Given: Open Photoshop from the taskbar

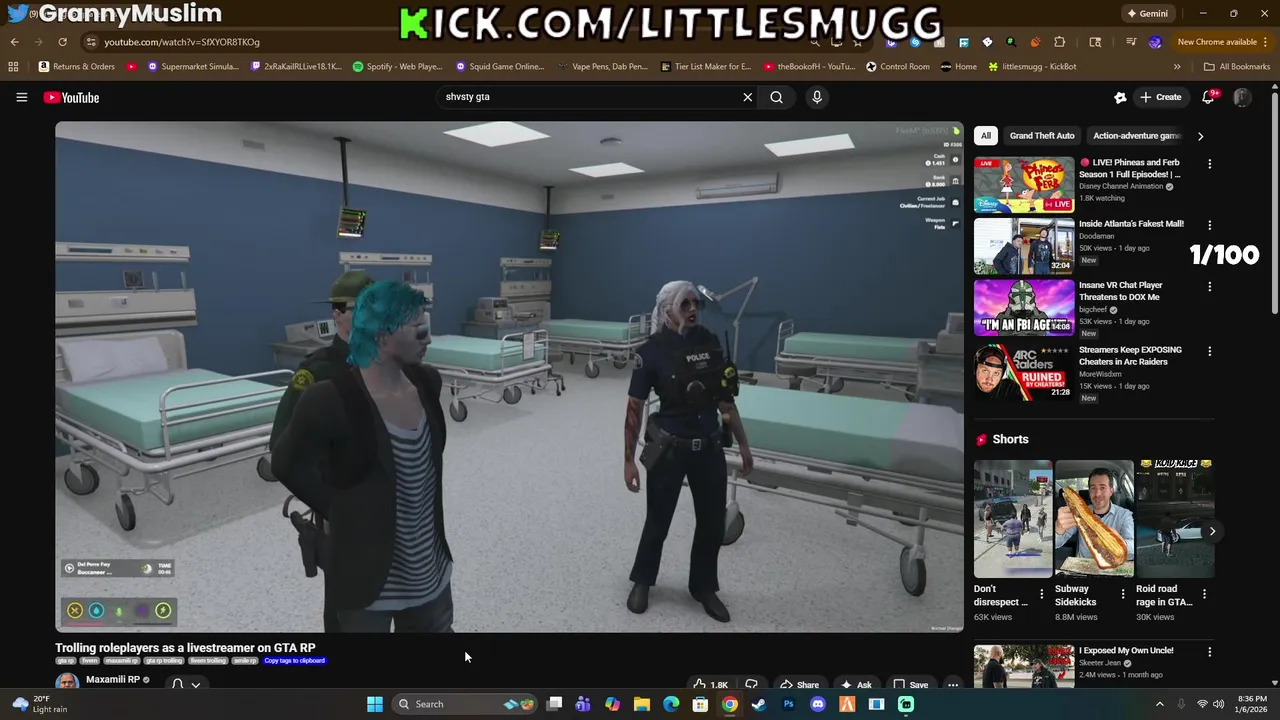Looking at the screenshot, I should click(x=788, y=704).
